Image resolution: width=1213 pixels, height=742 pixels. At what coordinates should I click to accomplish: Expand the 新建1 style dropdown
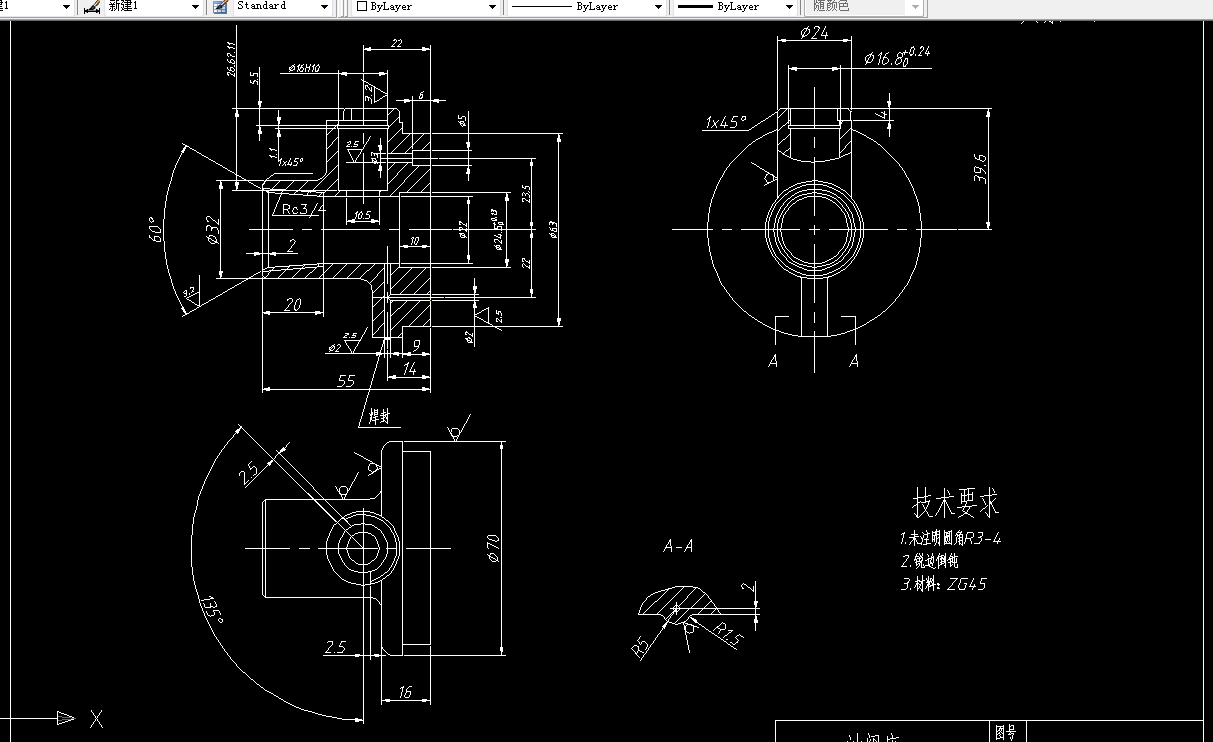[x=196, y=7]
